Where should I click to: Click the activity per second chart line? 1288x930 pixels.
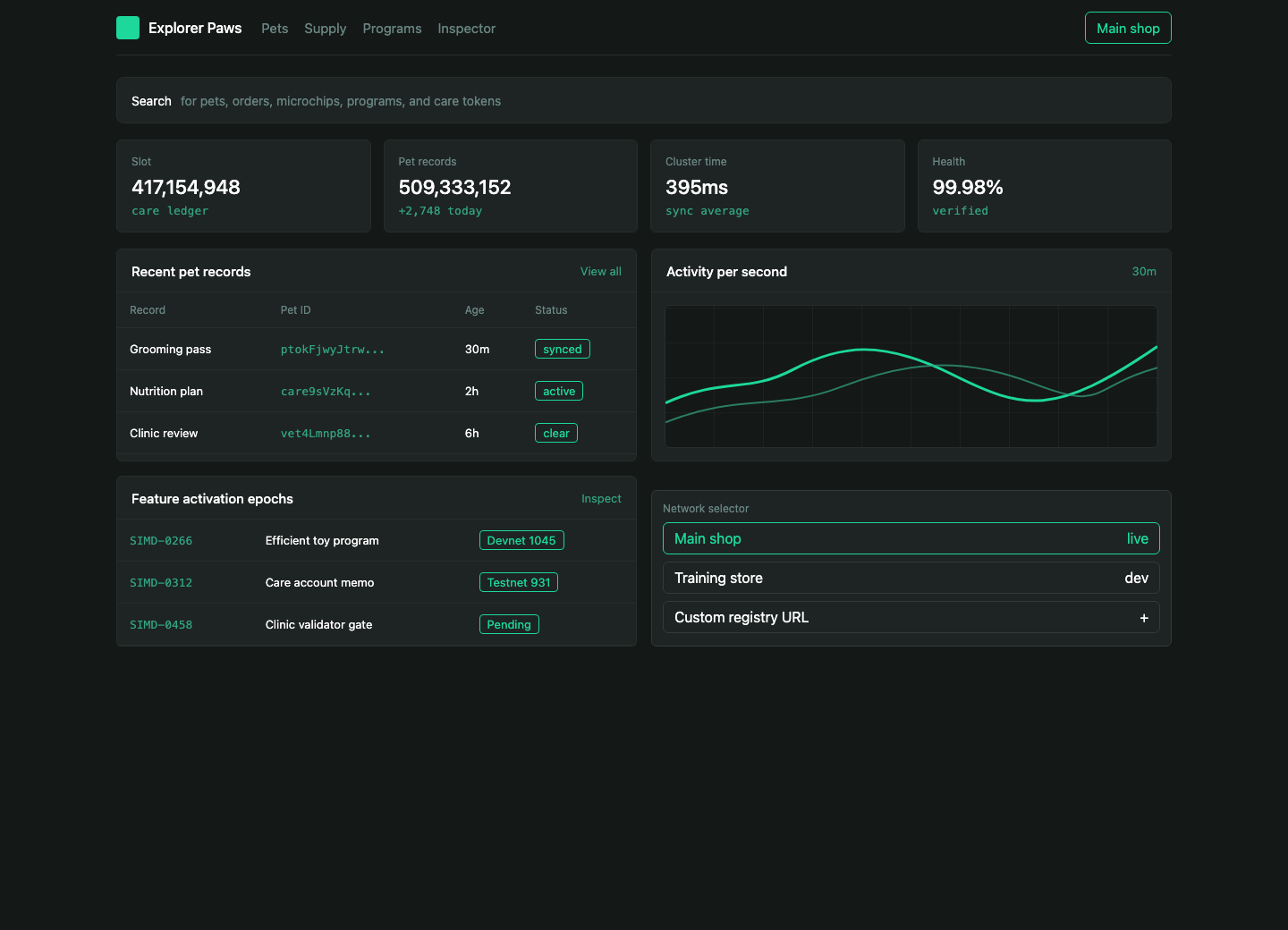tap(911, 376)
